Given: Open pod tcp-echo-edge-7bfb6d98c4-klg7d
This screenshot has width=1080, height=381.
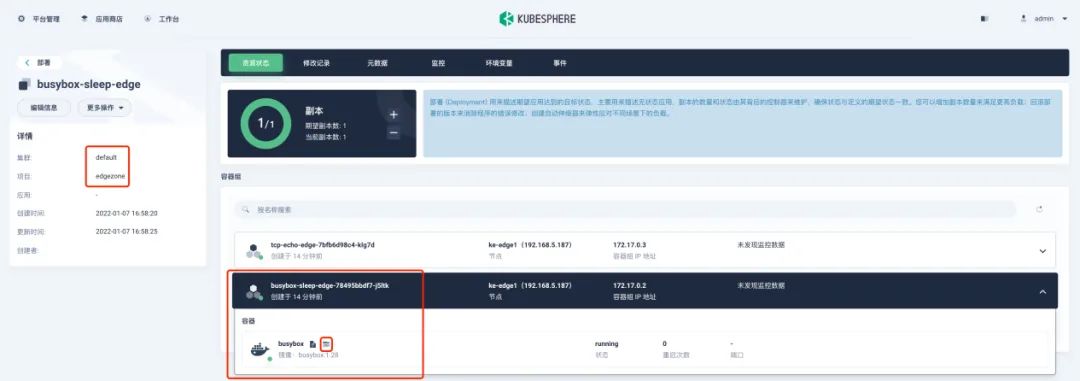Looking at the screenshot, I should point(322,245).
